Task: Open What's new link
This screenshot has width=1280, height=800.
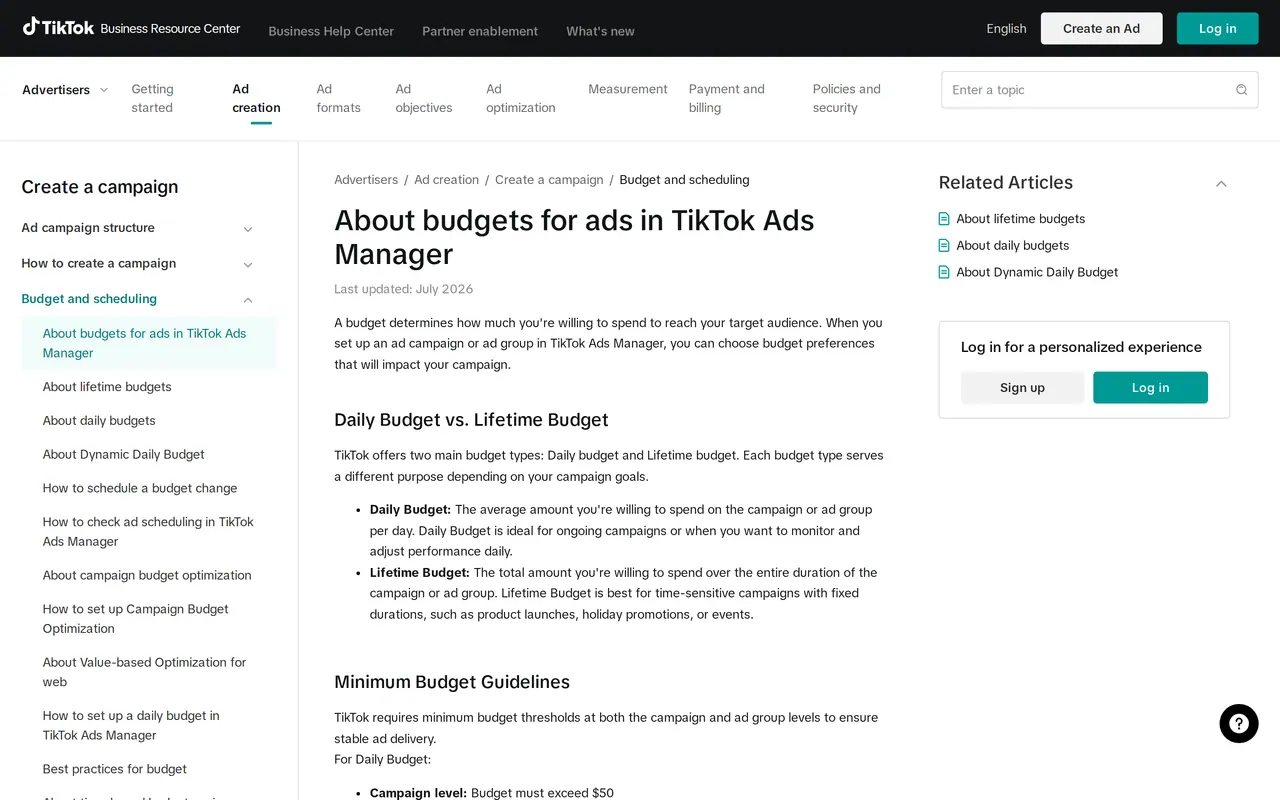Action: (x=600, y=31)
